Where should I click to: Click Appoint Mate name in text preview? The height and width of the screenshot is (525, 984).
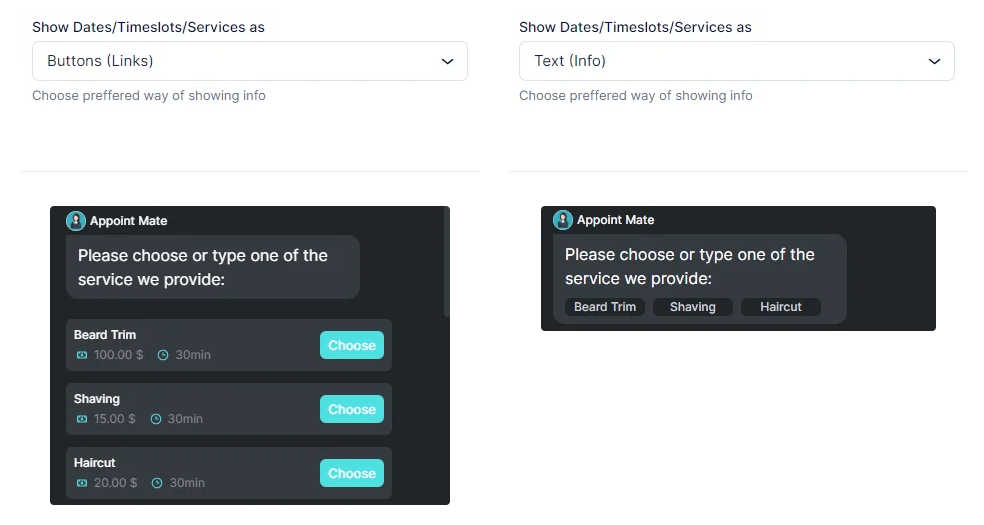tap(616, 220)
